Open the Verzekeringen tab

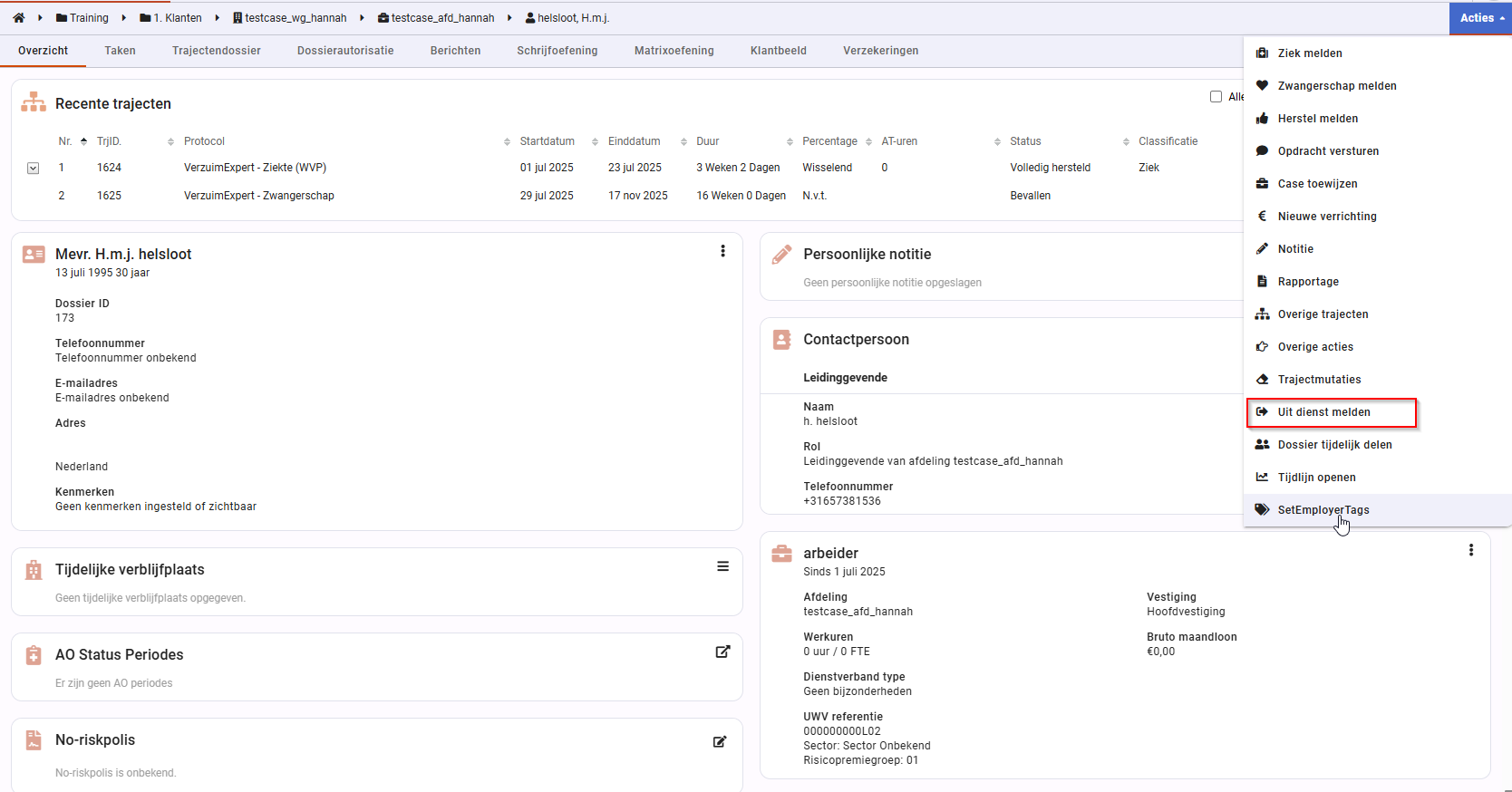(881, 51)
